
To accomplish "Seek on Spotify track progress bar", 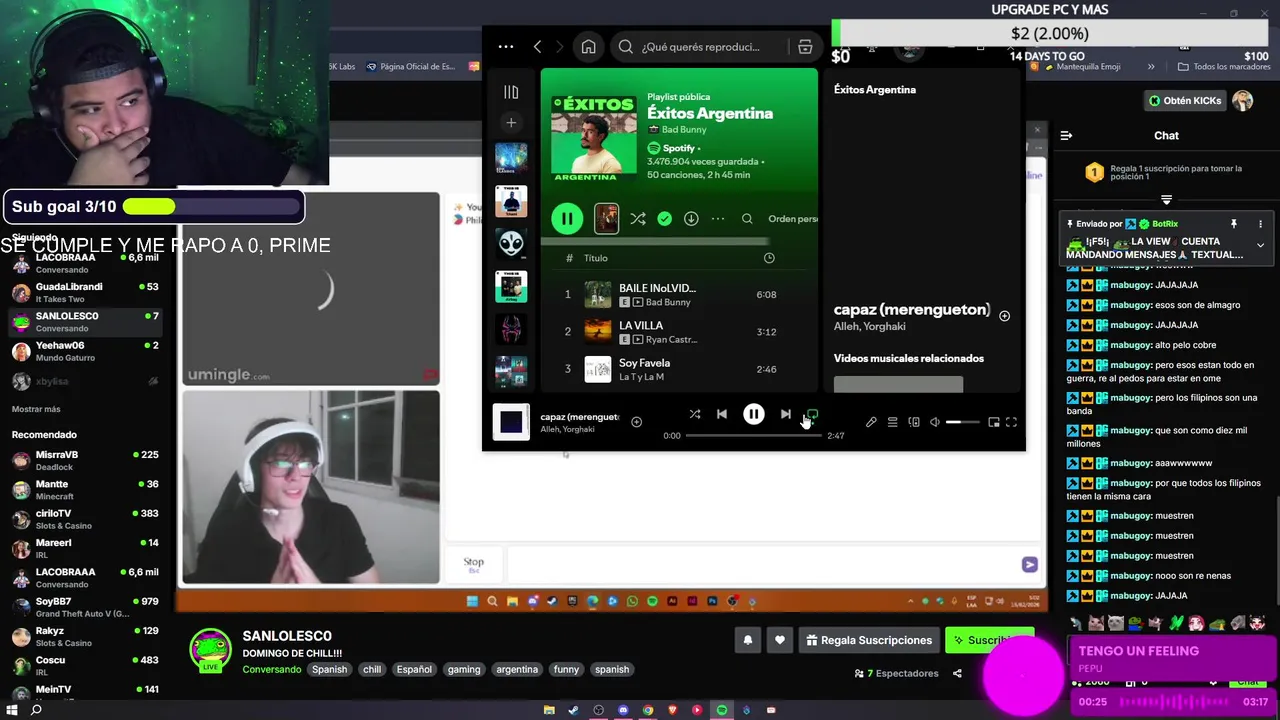I will [x=754, y=436].
